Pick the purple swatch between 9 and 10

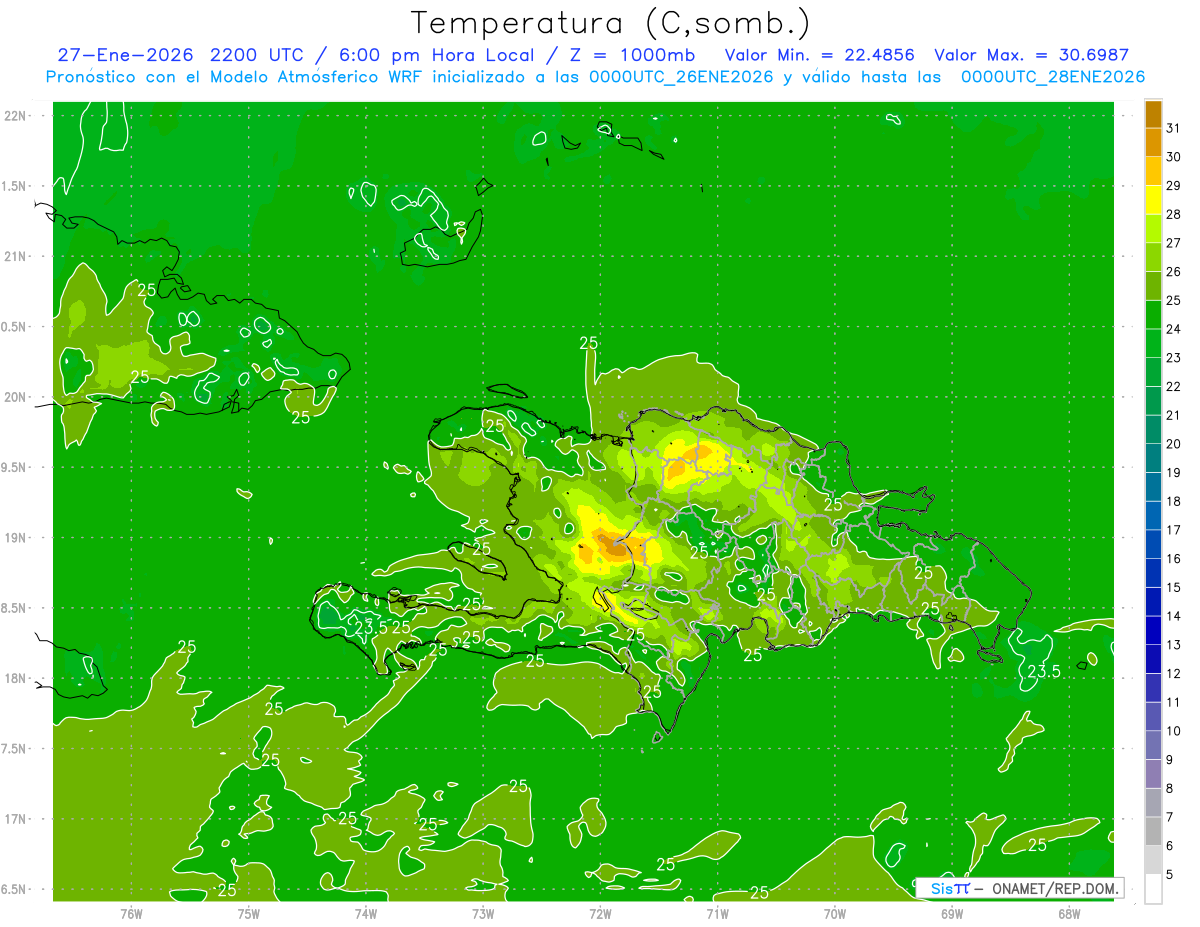[1153, 745]
